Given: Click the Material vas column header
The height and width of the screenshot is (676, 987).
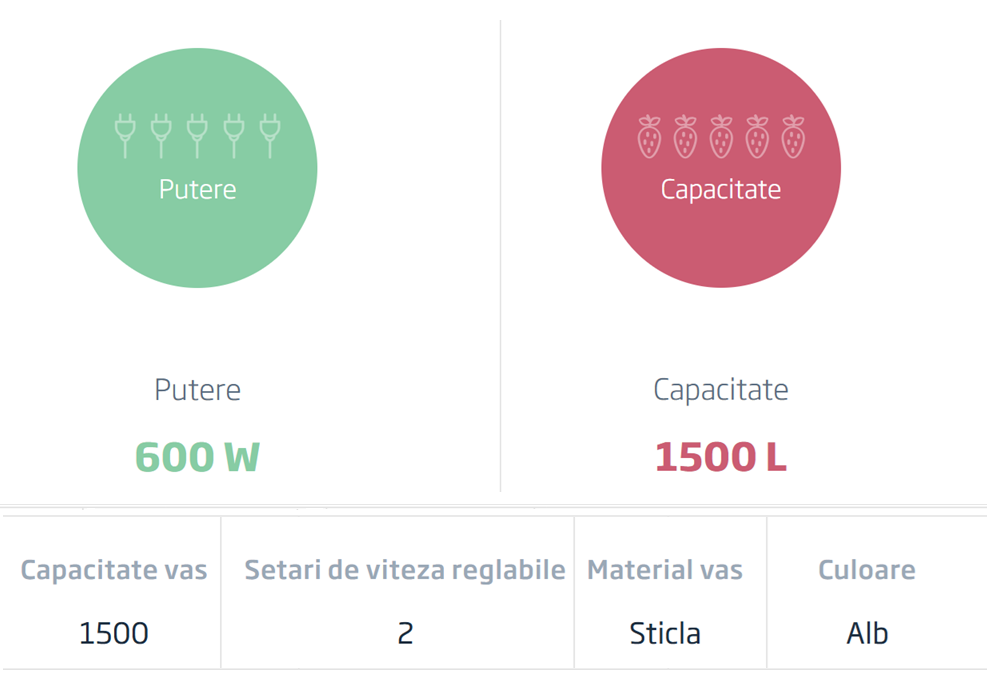Looking at the screenshot, I should (665, 570).
